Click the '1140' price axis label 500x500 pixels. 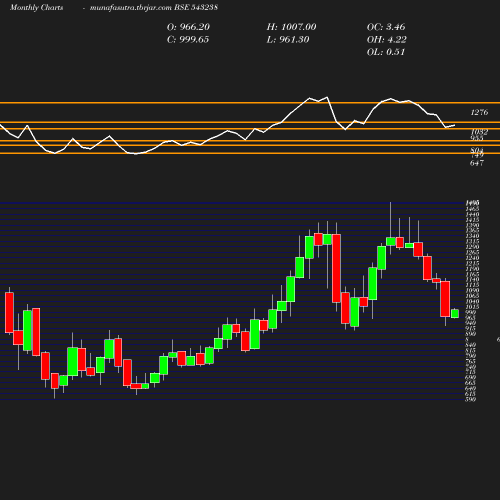(x=472, y=279)
